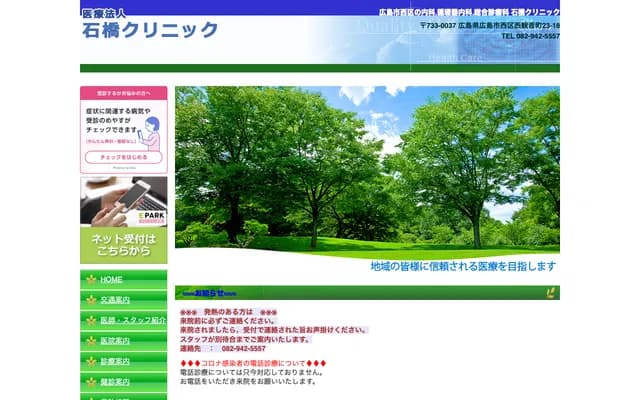Open the 健診案内 sidebar link
Viewport: 640px width, 400px height.
point(115,382)
